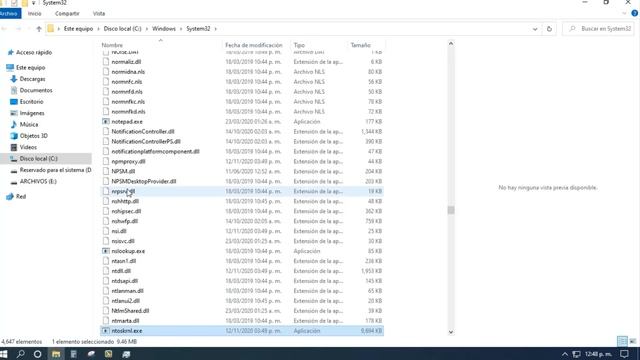This screenshot has width=640, height=360.
Task: Switch to large icons view layout
Action: click(x=633, y=341)
